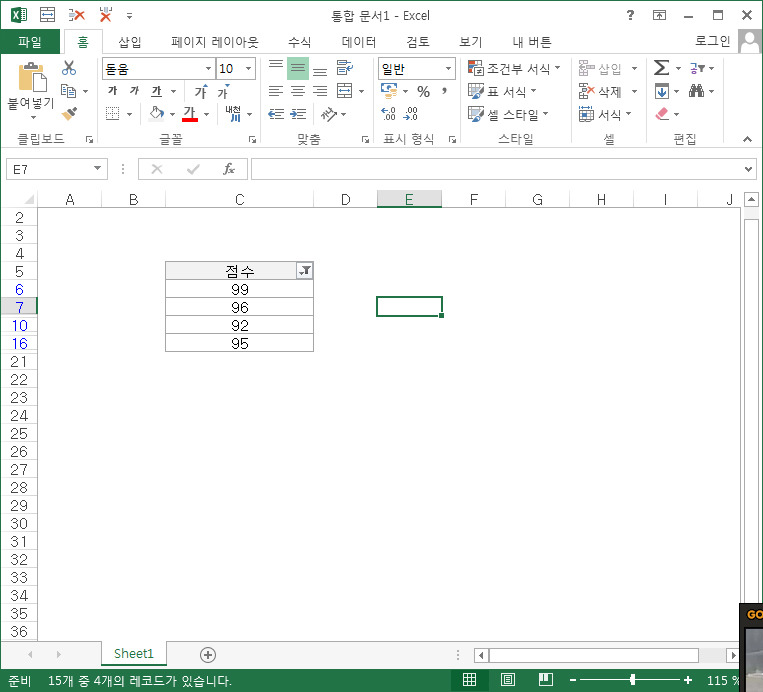The image size is (763, 692).
Task: Select the Sheet1 tab
Action: tap(134, 654)
